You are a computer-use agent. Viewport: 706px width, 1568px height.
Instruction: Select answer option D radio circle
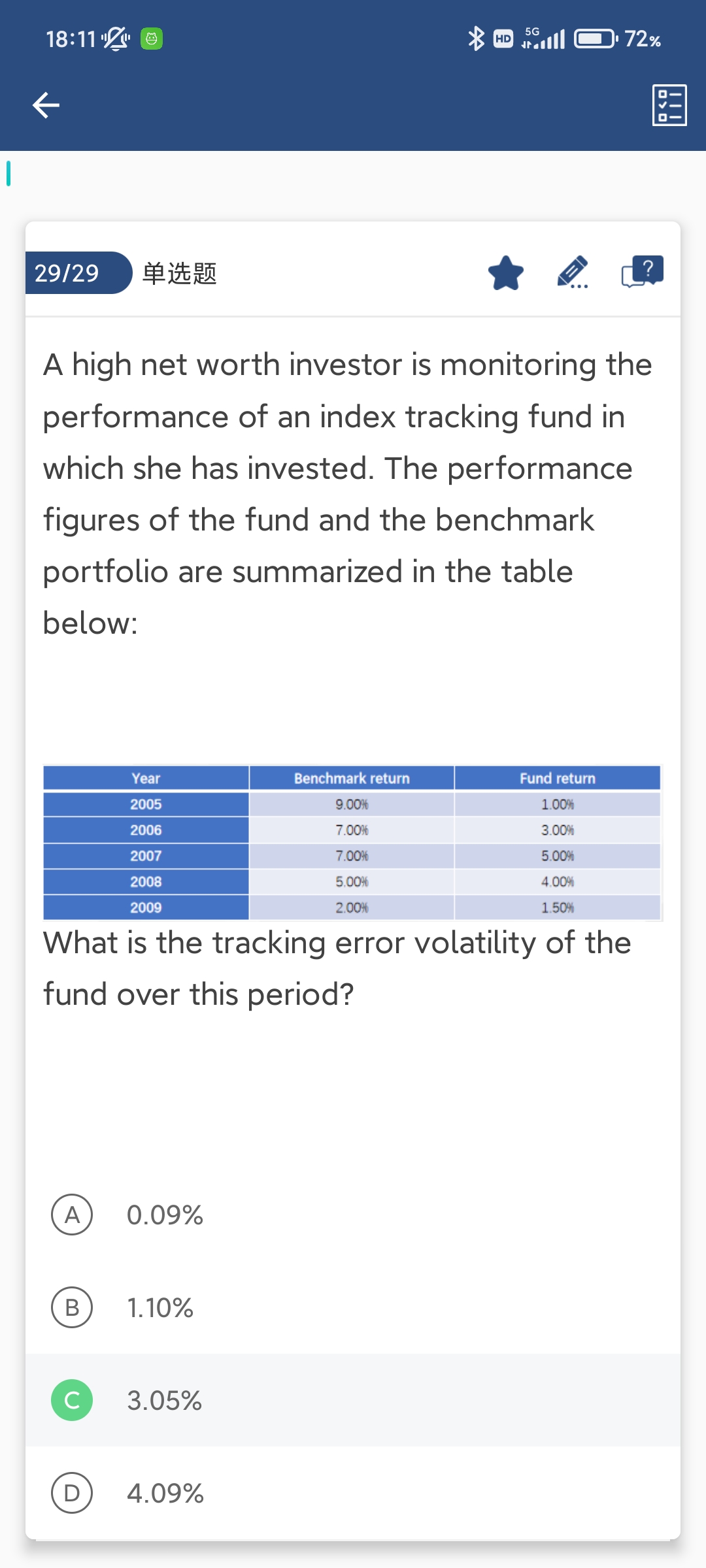[72, 1493]
